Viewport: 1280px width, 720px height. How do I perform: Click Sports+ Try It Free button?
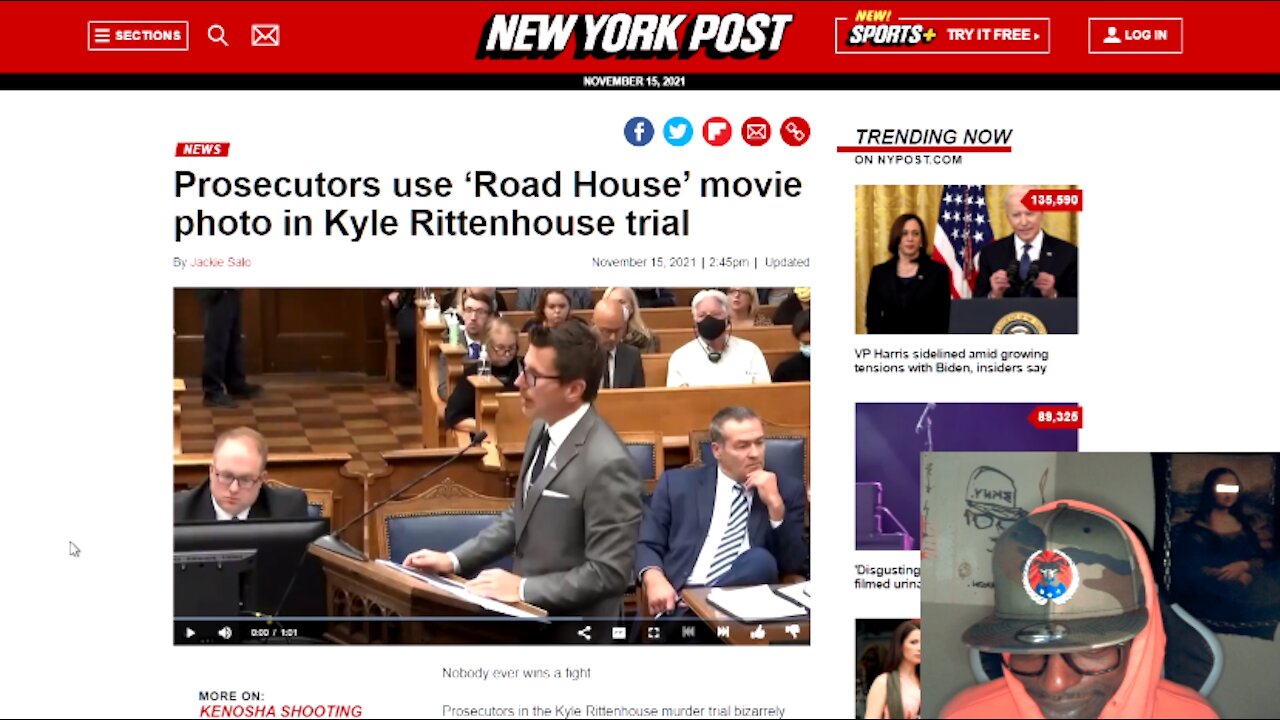(942, 35)
